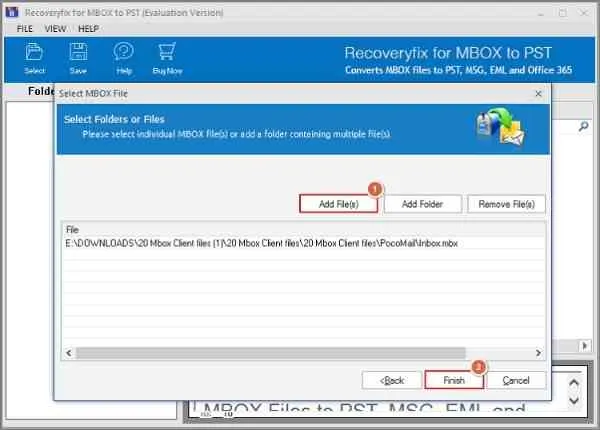Screen dimensions: 600x430
Task: Click the Save toolbar icon
Action: pos(78,59)
